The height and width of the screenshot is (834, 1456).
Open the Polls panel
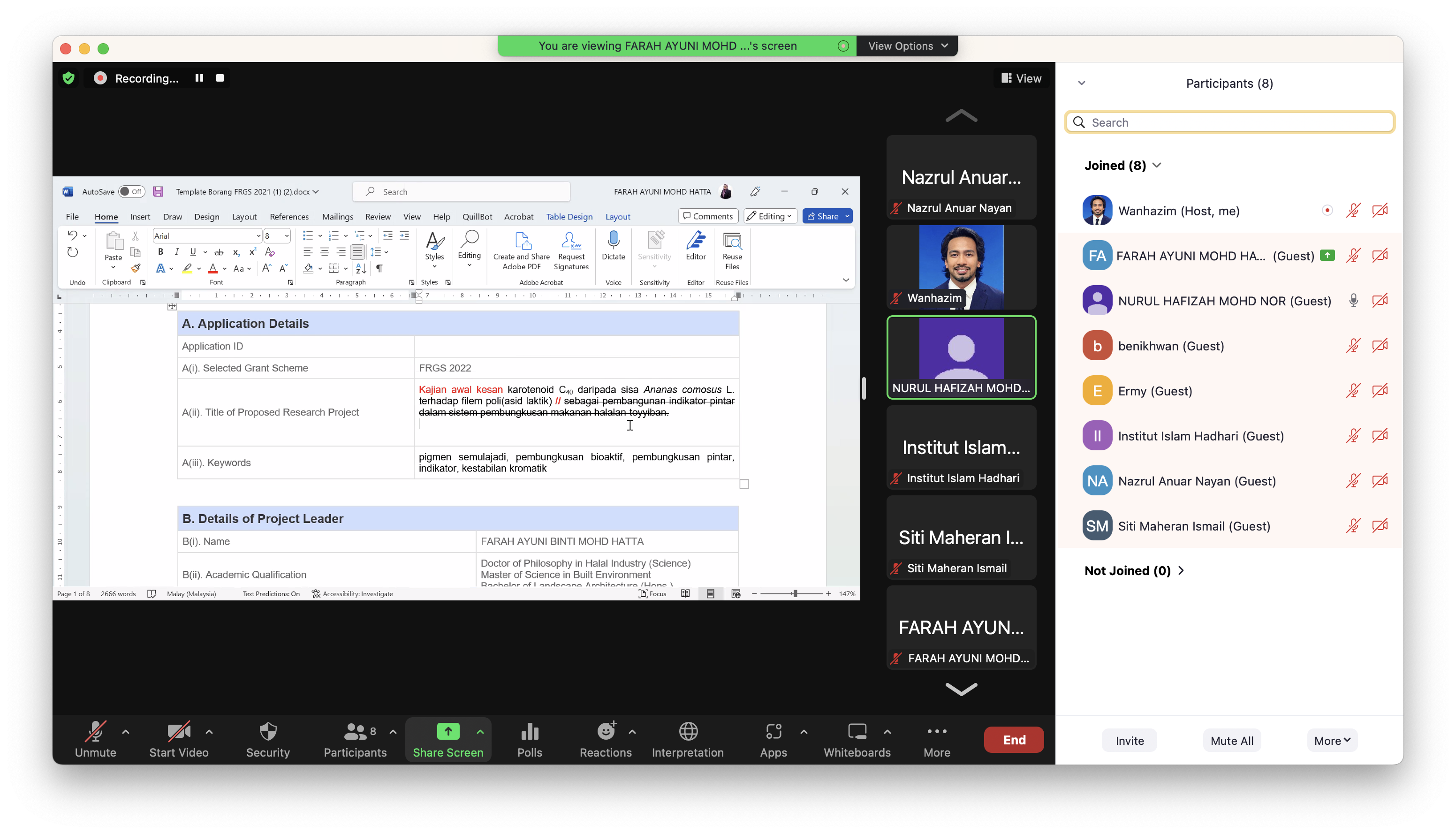coord(529,739)
